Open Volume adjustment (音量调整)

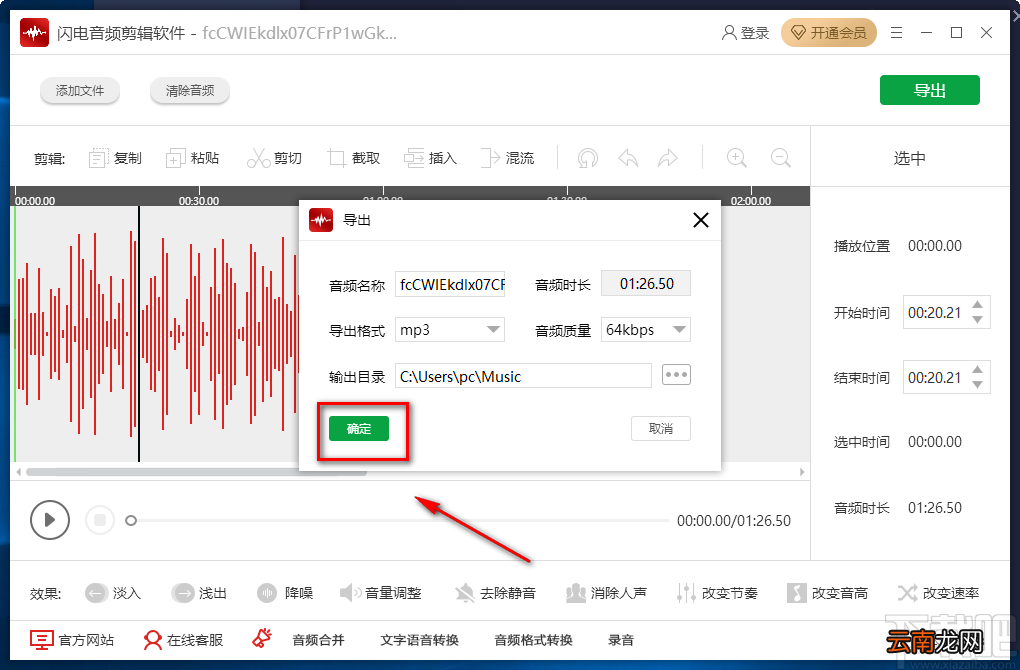(x=381, y=593)
